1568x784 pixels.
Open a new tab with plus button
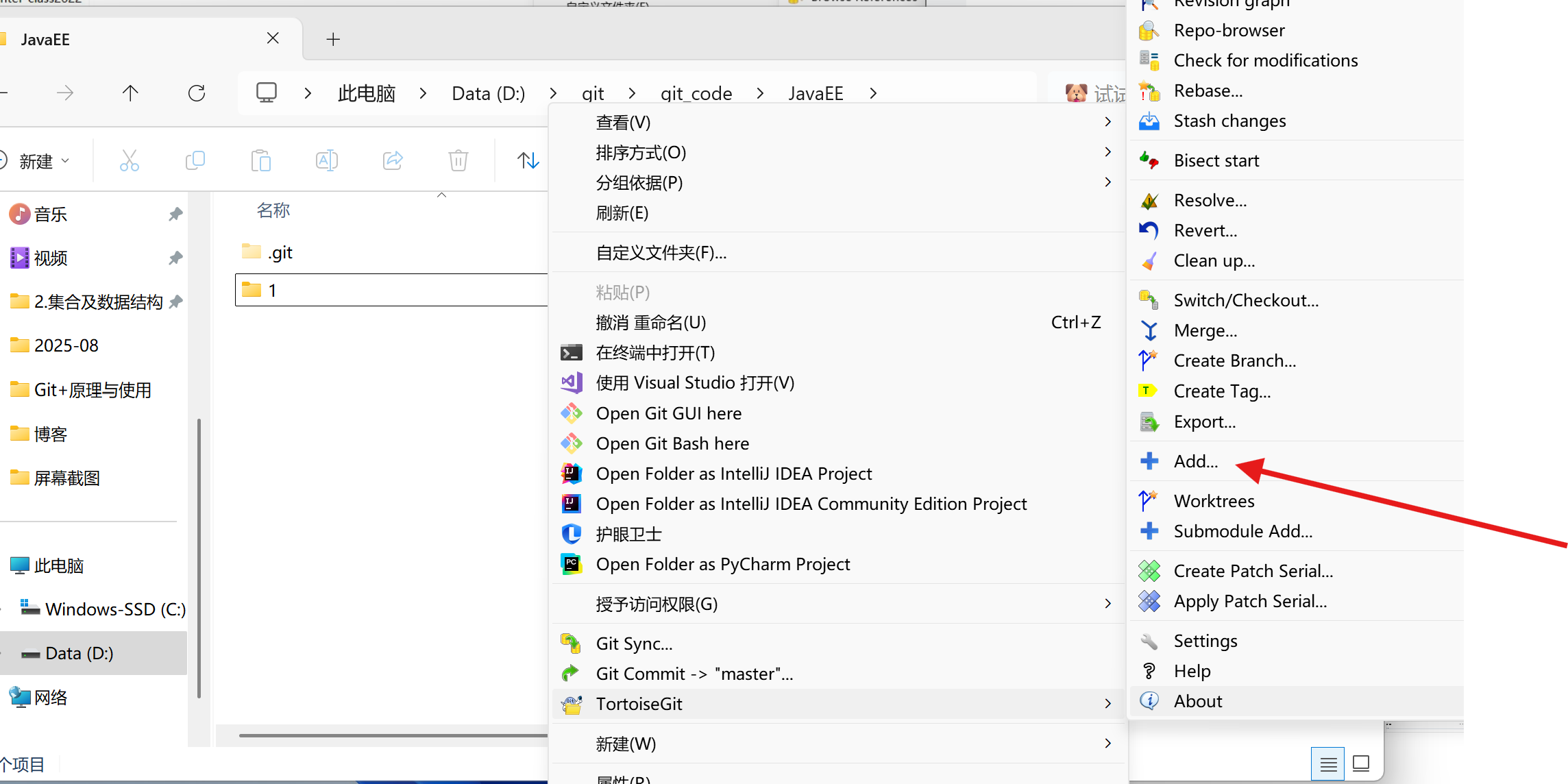click(333, 40)
